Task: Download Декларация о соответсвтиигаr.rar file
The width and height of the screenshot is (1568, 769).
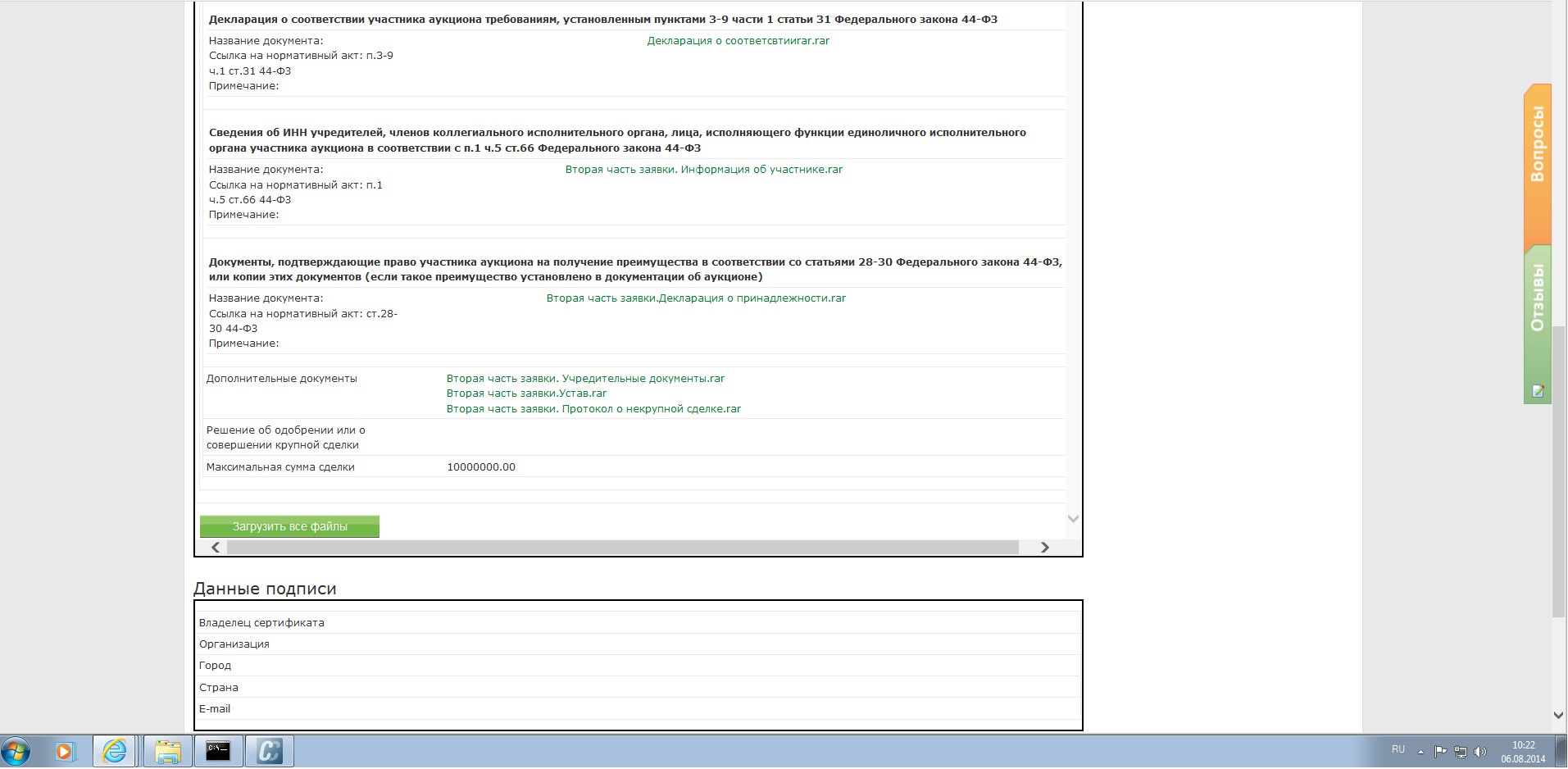Action: pos(738,41)
